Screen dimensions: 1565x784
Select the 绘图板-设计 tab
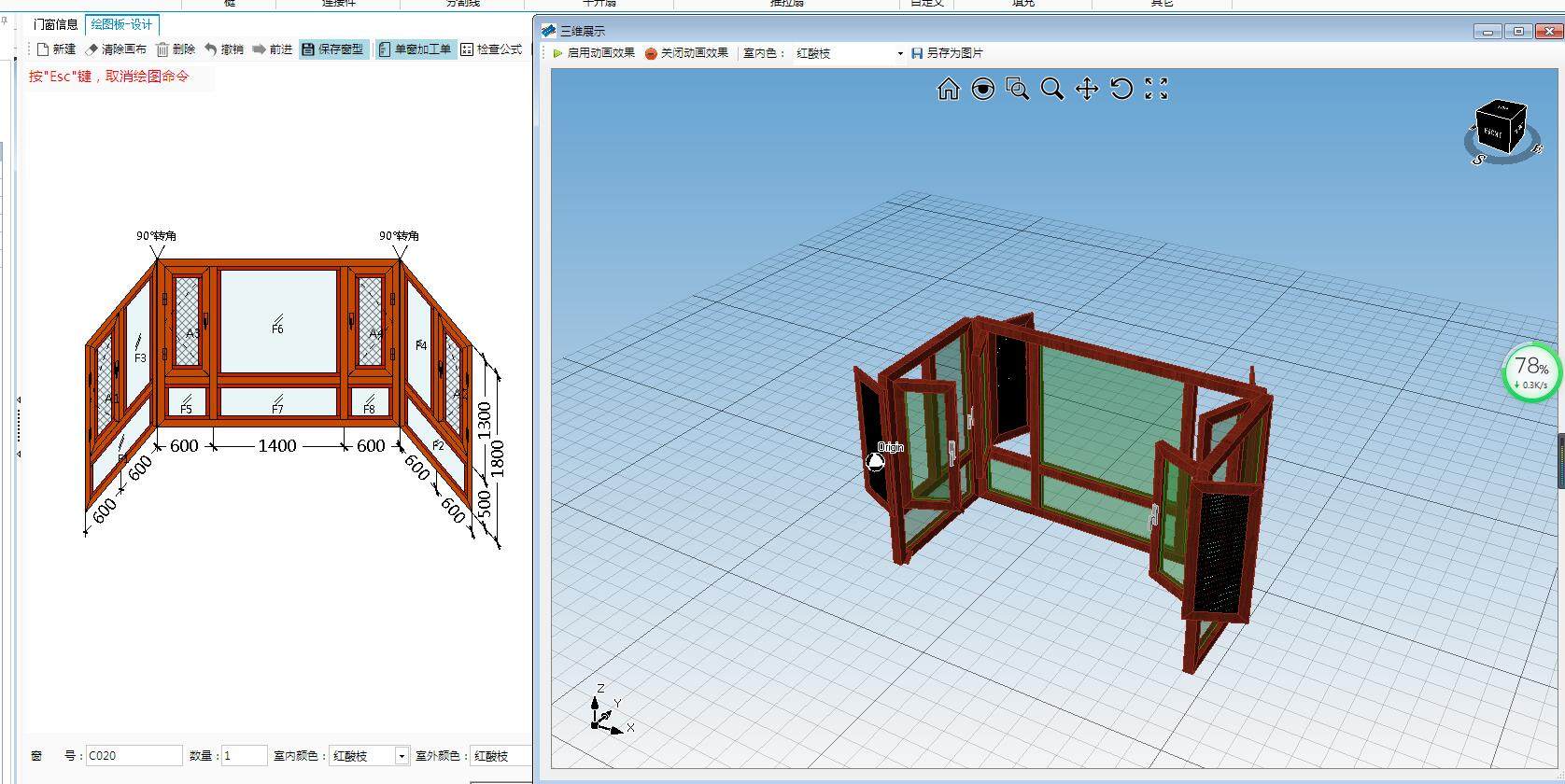coord(121,24)
